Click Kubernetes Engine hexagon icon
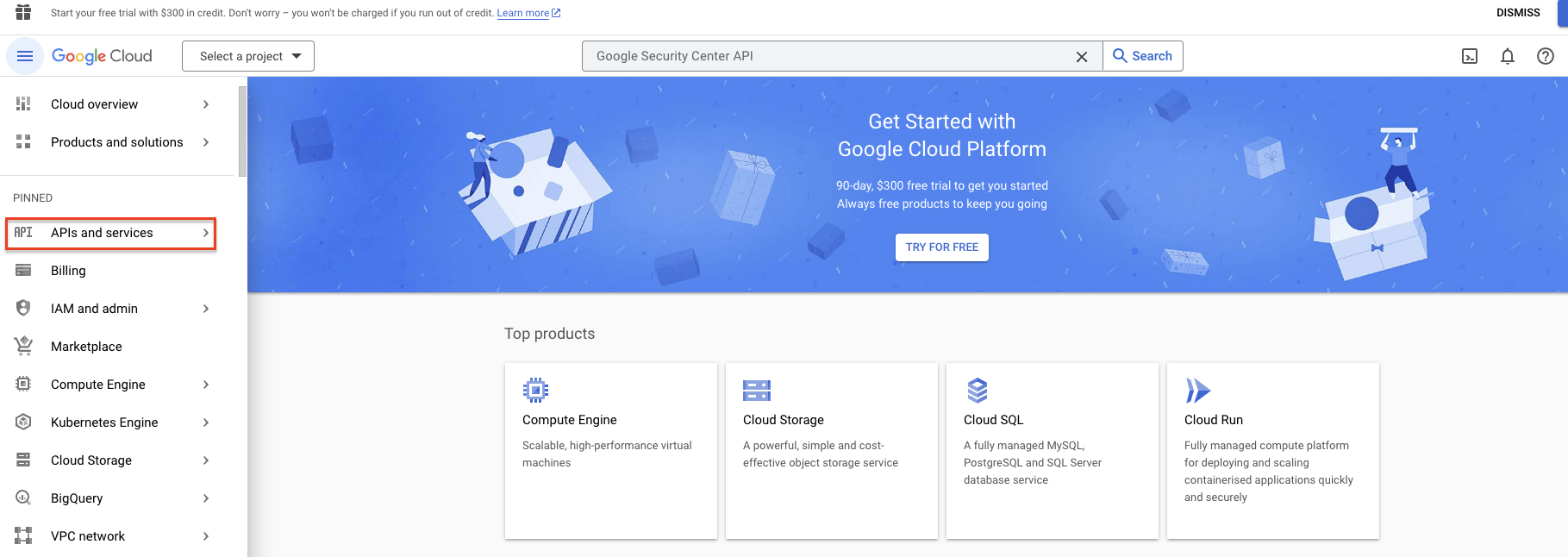The image size is (1568, 557). pos(23,422)
